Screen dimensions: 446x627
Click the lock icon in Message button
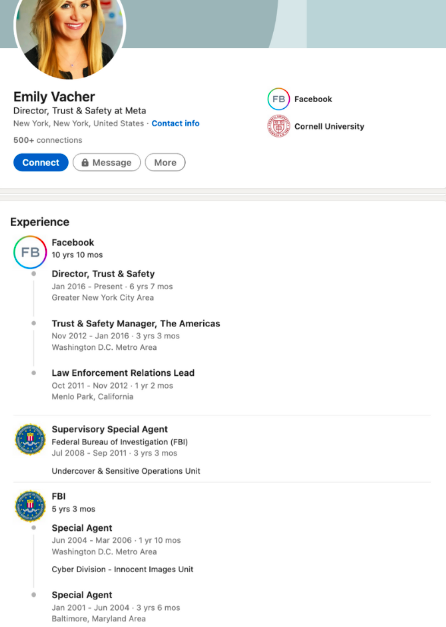point(85,162)
